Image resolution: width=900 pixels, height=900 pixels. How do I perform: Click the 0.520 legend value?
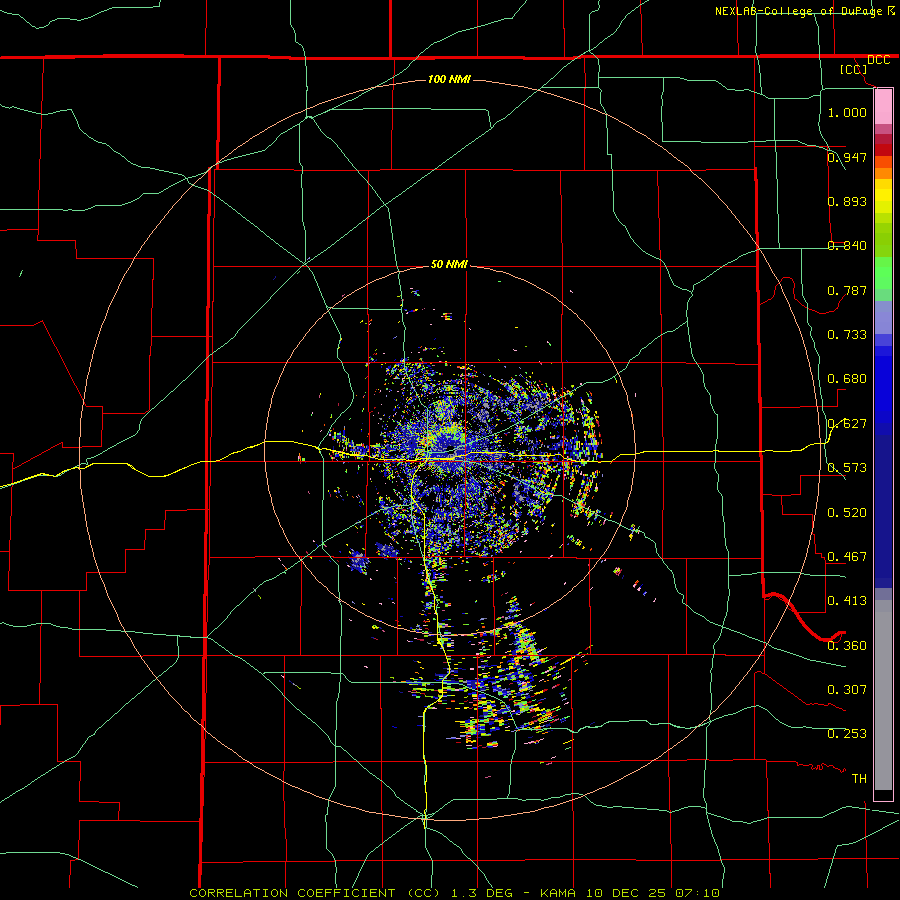pos(847,512)
